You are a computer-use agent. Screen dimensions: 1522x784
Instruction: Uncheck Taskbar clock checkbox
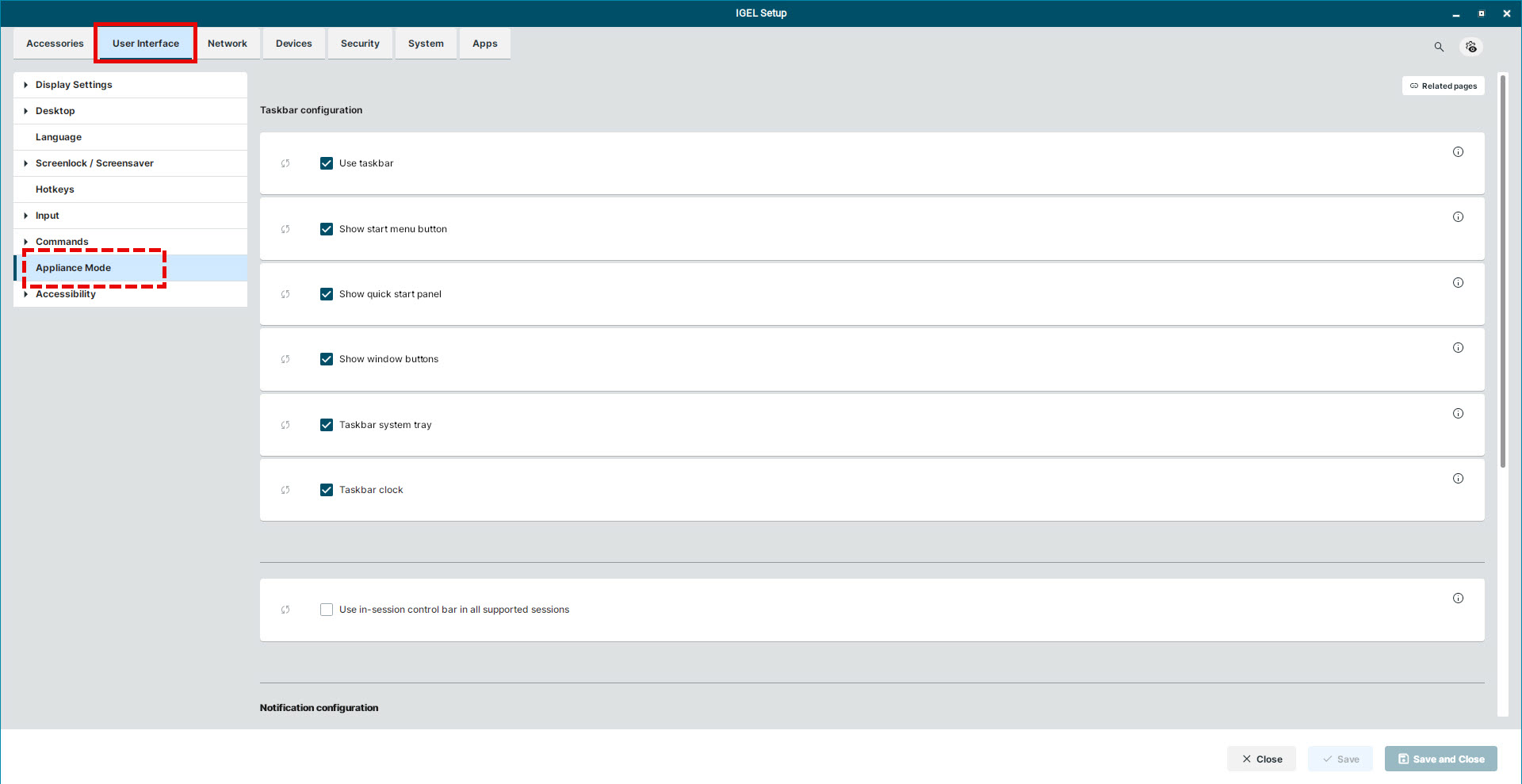(x=327, y=490)
